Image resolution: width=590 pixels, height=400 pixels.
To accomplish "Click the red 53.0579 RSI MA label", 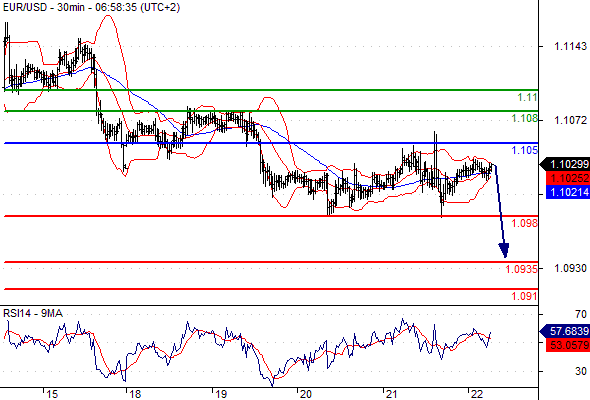I will pyautogui.click(x=567, y=345).
